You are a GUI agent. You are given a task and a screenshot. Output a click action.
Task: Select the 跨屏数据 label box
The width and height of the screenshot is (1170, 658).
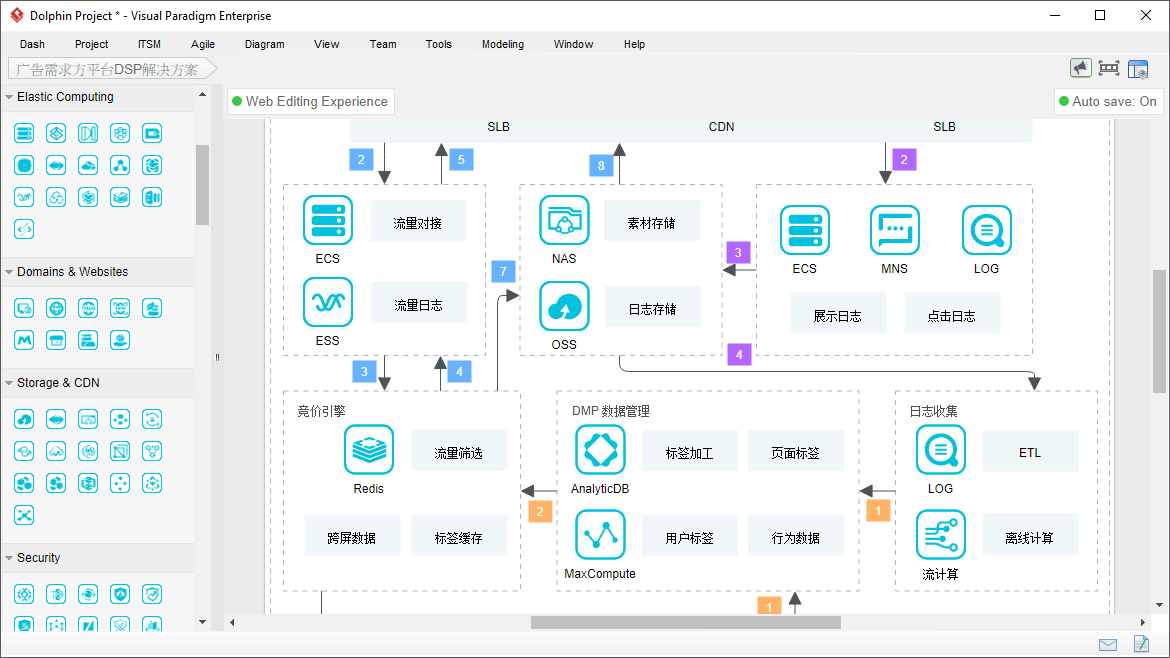pyautogui.click(x=352, y=535)
